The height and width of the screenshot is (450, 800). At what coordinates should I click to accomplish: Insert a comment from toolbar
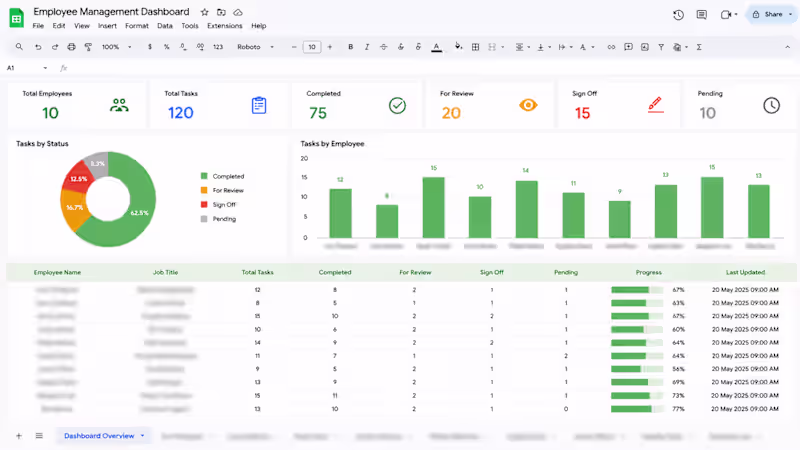tap(629, 47)
